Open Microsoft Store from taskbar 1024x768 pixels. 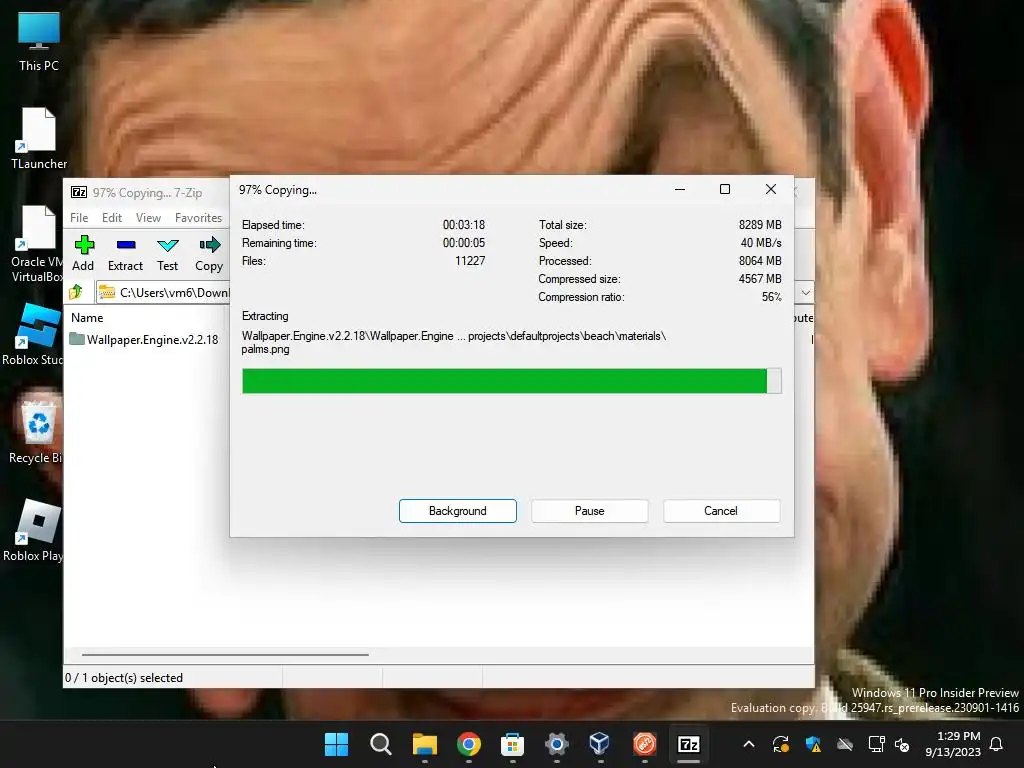512,744
